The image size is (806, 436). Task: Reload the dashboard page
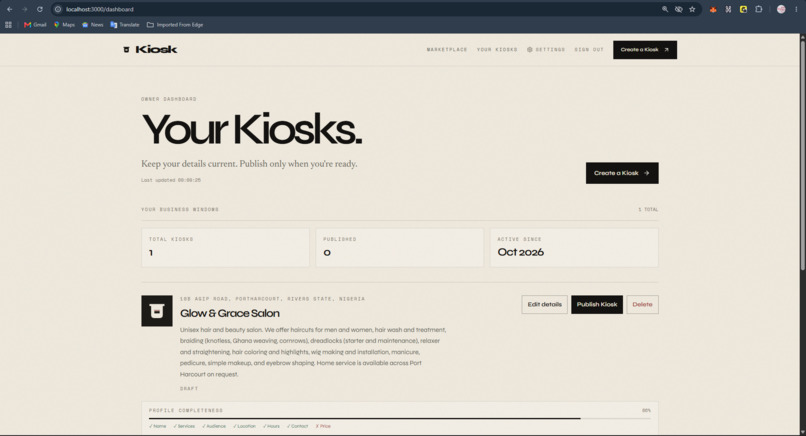(x=40, y=9)
